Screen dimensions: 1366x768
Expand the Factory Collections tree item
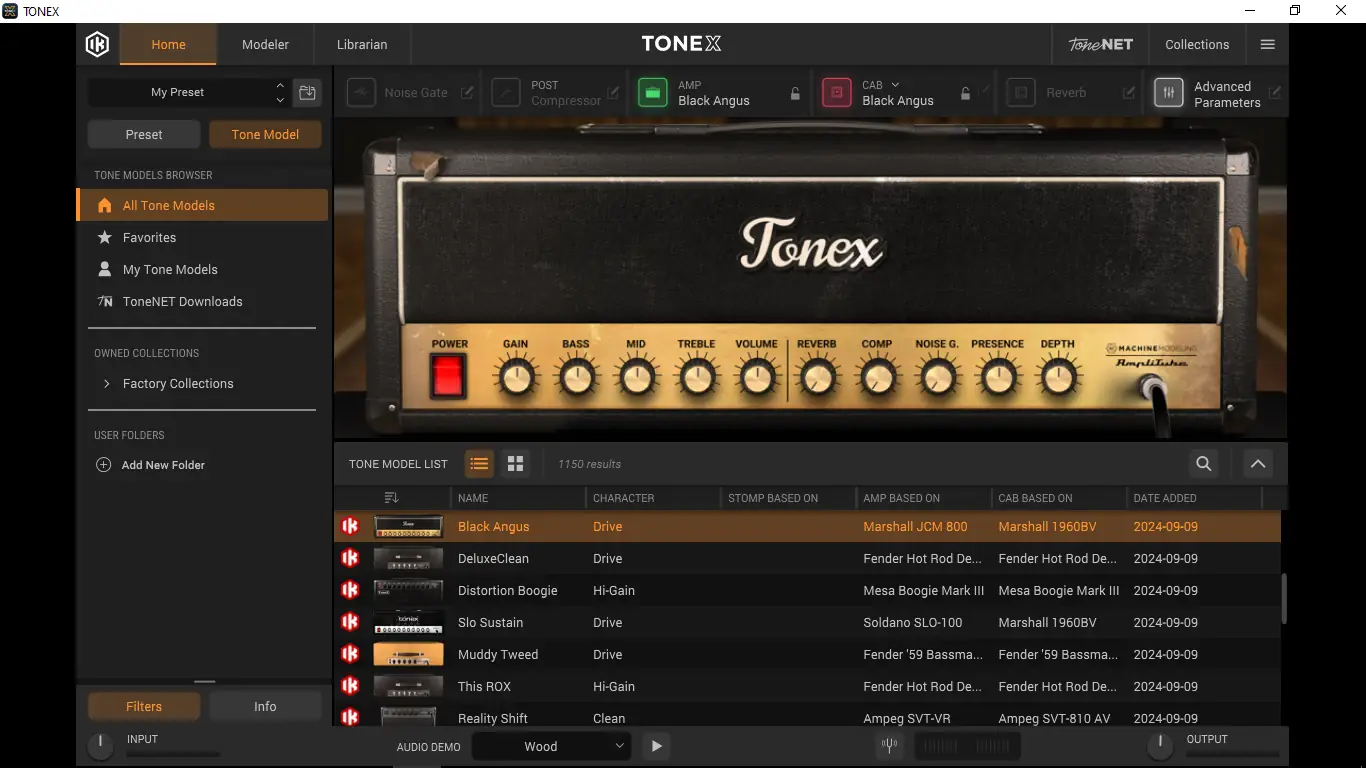point(107,384)
